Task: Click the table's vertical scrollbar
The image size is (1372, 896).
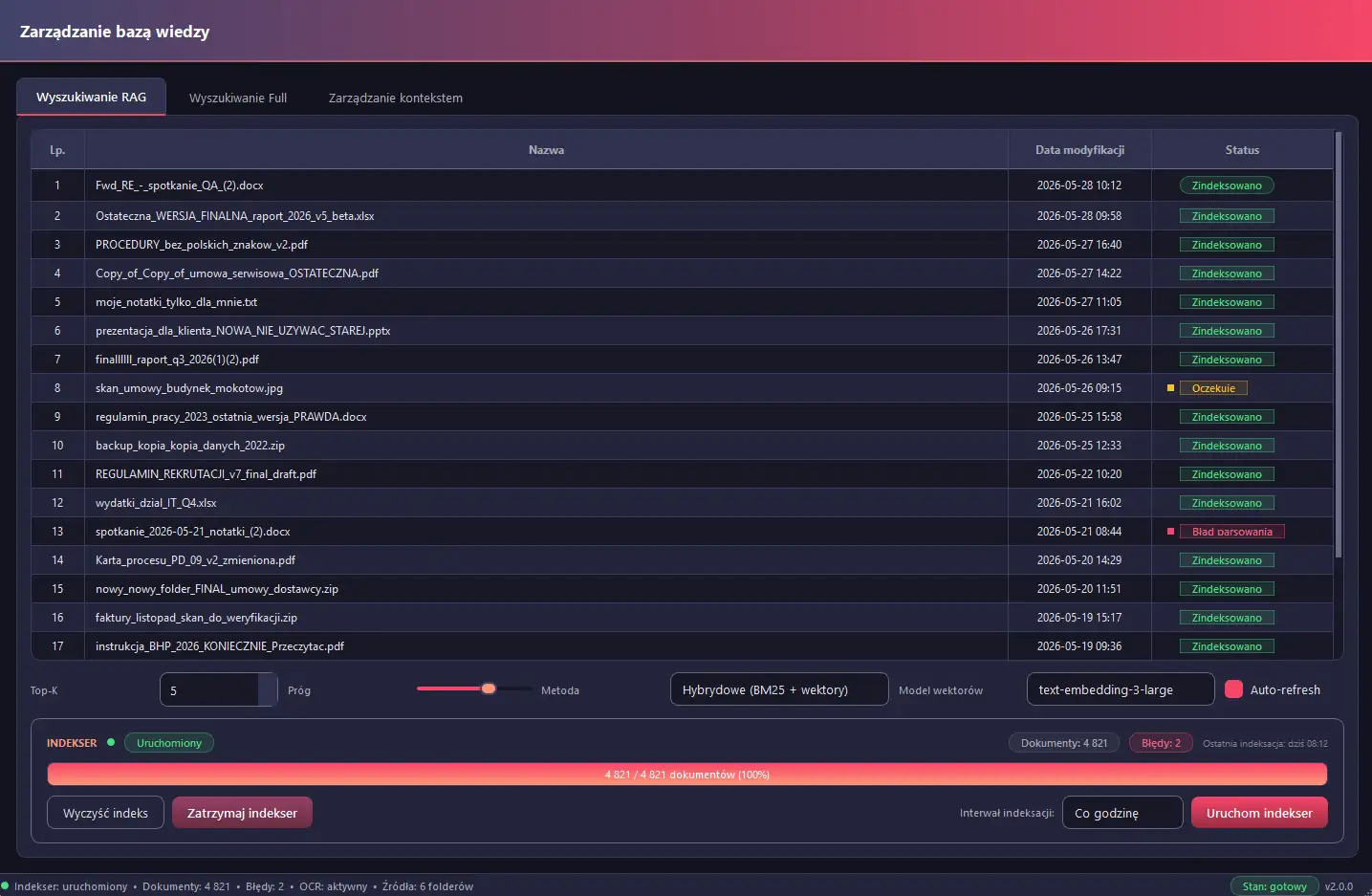Action: 1339,344
